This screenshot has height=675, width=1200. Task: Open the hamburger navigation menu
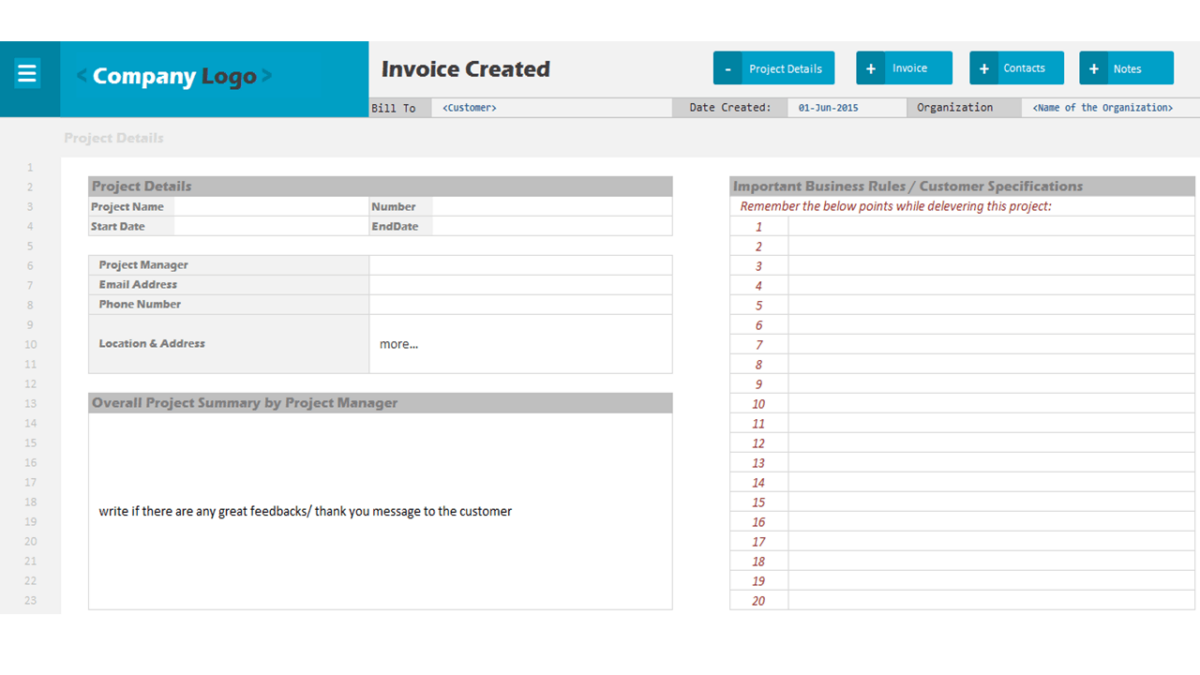point(27,72)
